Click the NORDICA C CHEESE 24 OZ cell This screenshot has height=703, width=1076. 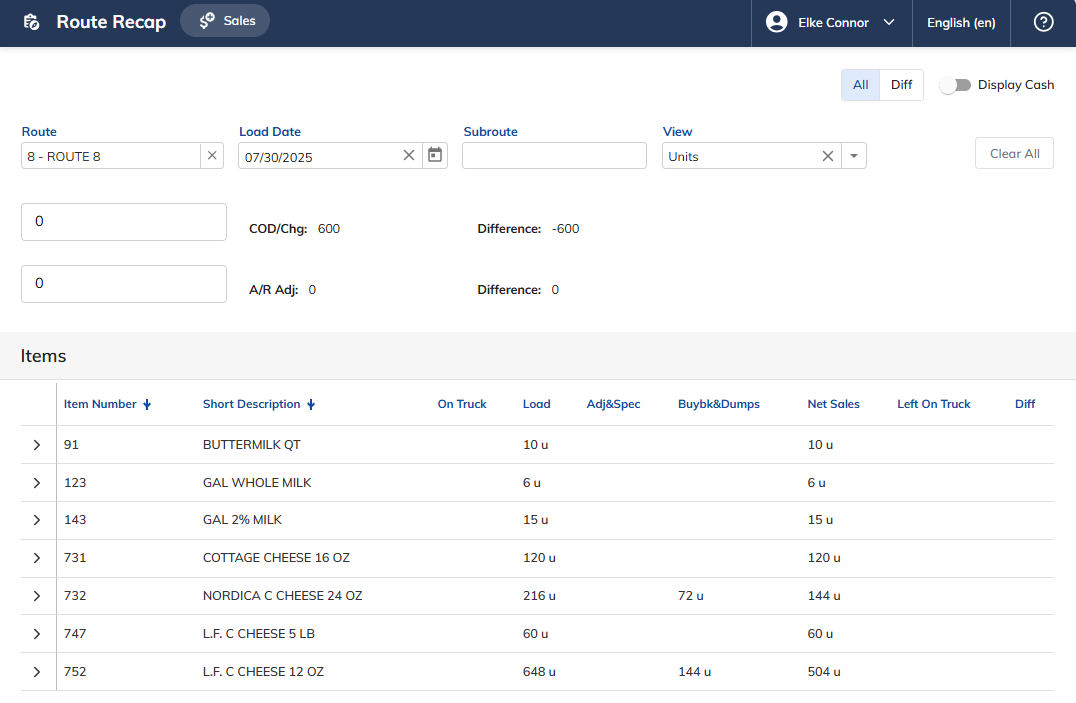tap(282, 596)
